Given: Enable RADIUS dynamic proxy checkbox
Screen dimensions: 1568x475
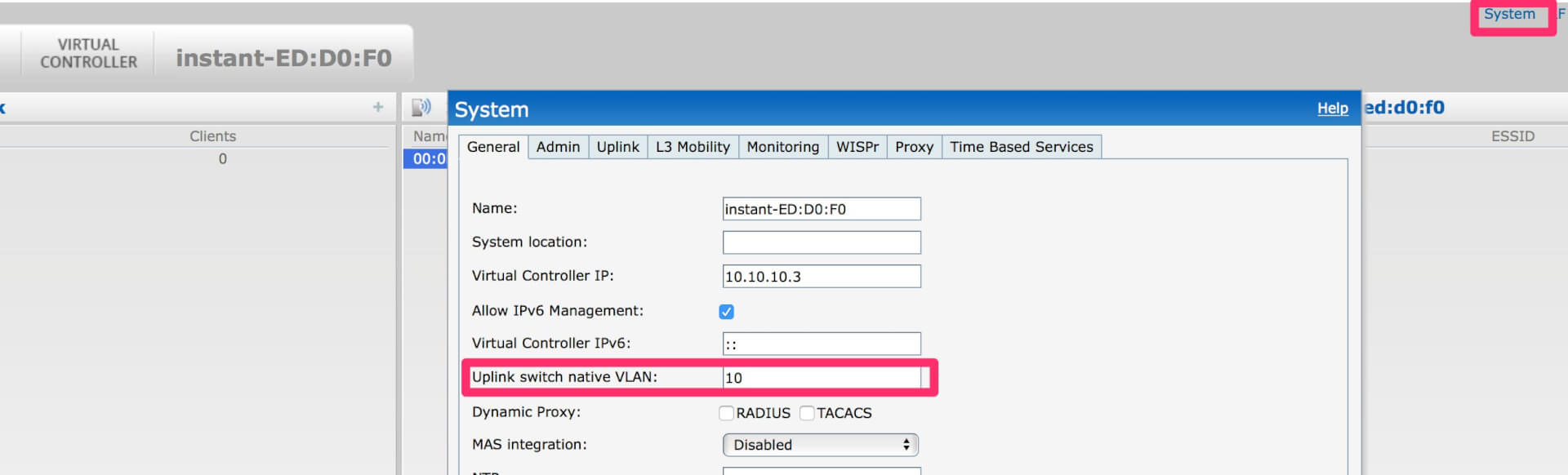Looking at the screenshot, I should [726, 413].
